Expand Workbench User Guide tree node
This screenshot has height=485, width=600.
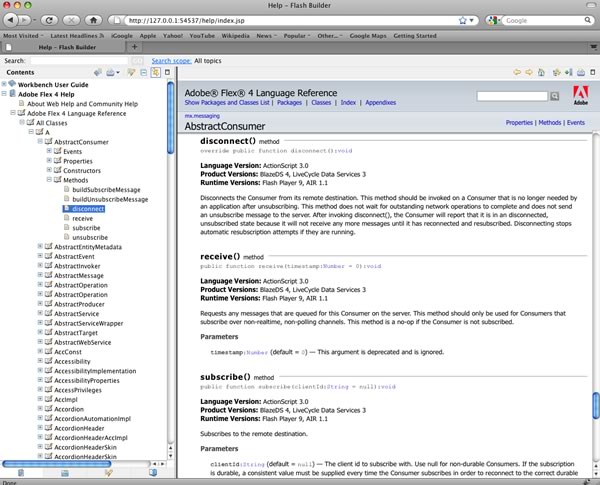[4, 83]
